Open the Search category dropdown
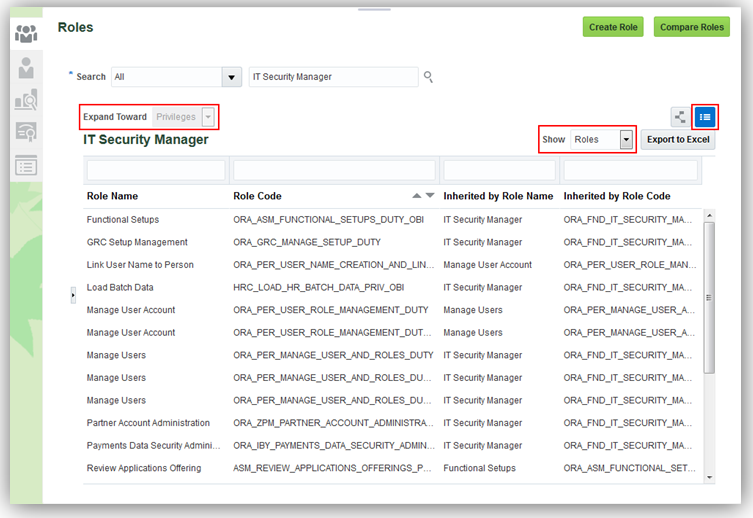The height and width of the screenshot is (518, 753). click(x=232, y=77)
